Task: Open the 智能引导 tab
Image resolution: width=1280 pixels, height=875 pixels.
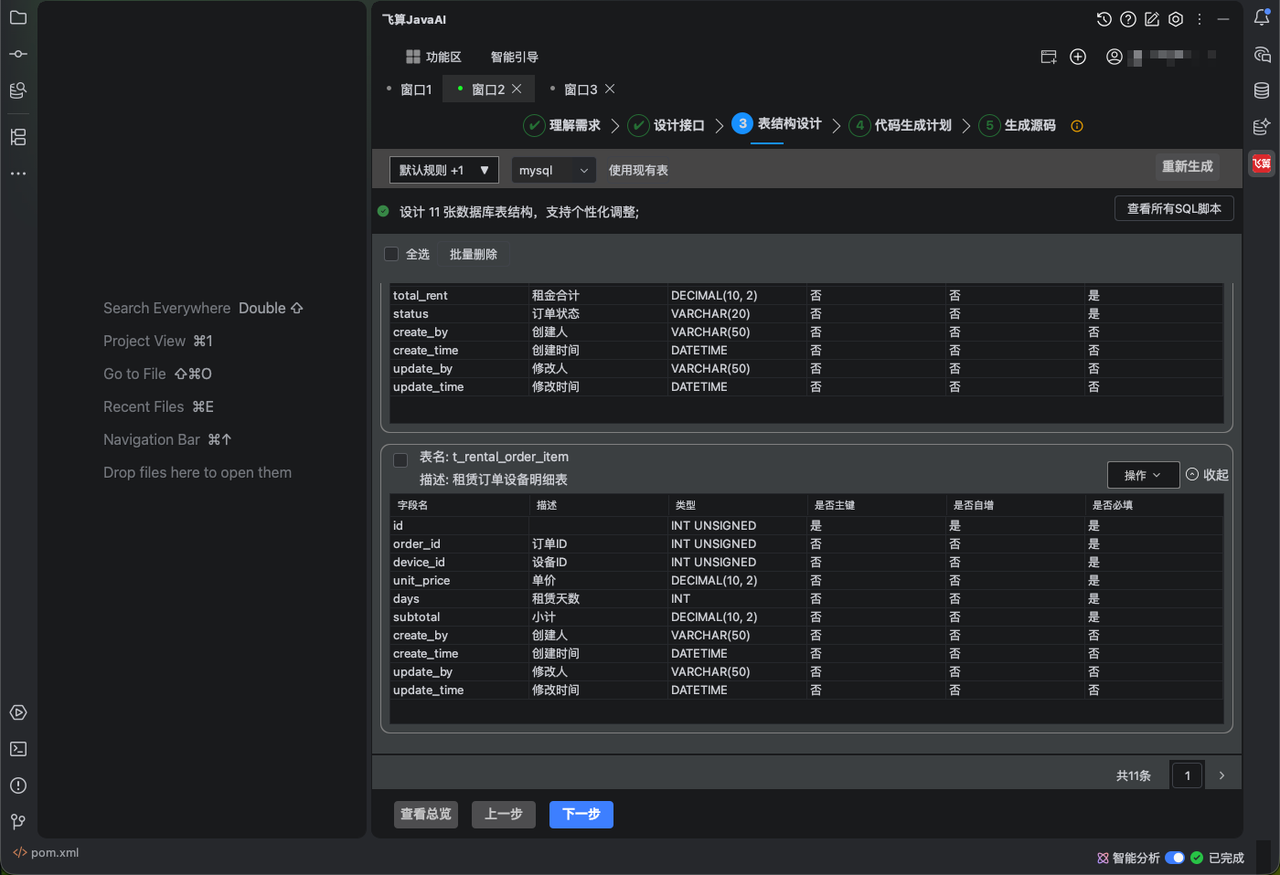Action: tap(514, 57)
